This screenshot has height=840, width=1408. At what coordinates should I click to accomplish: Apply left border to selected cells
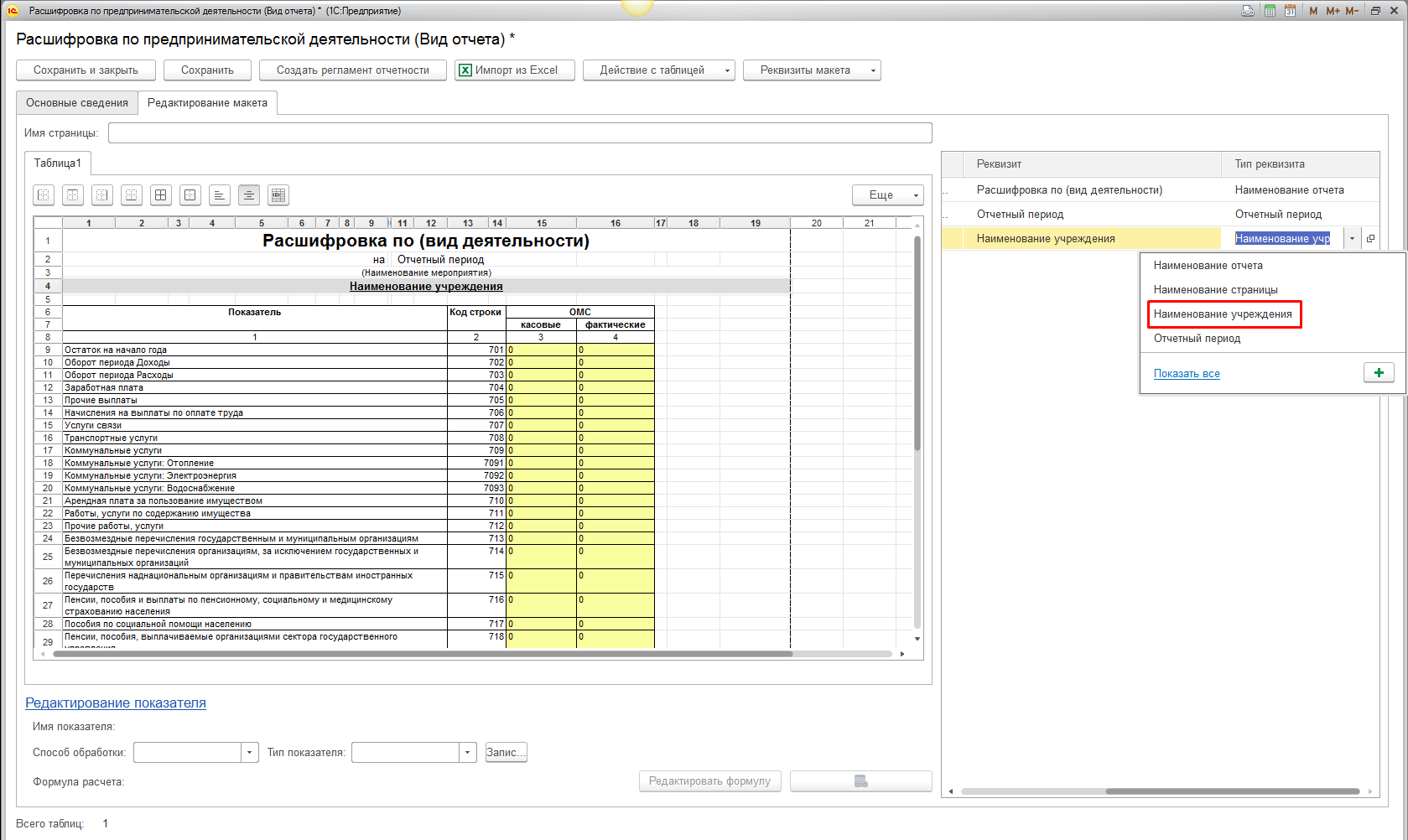coord(44,195)
